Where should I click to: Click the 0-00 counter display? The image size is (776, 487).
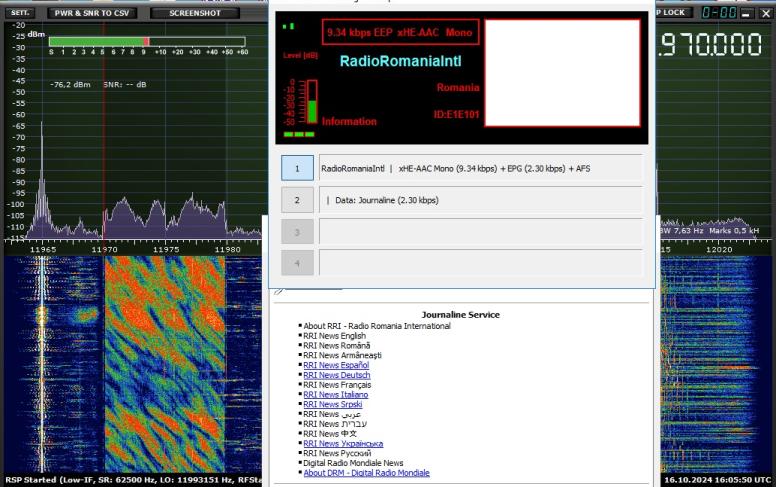point(719,12)
